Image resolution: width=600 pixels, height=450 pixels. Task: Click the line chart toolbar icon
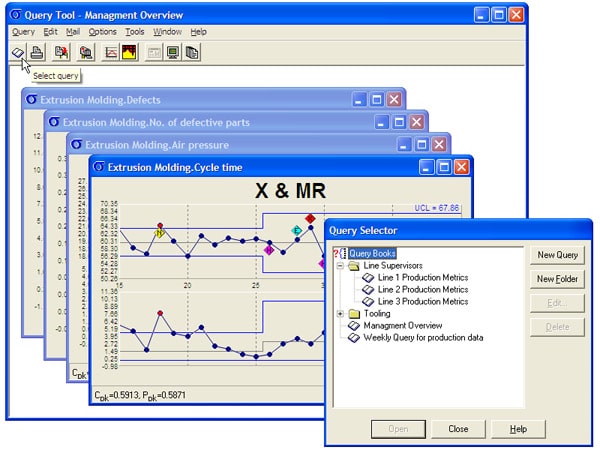110,52
